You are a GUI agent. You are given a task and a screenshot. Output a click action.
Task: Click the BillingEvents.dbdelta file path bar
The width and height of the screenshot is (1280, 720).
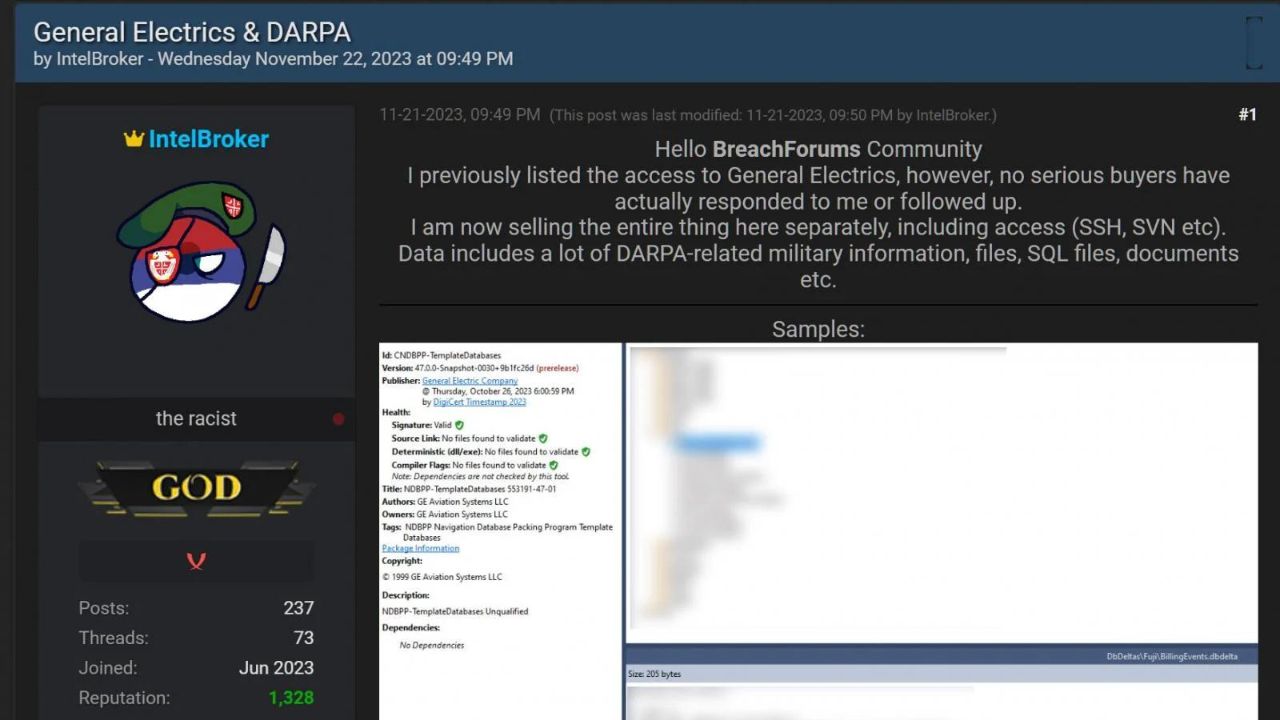point(942,656)
